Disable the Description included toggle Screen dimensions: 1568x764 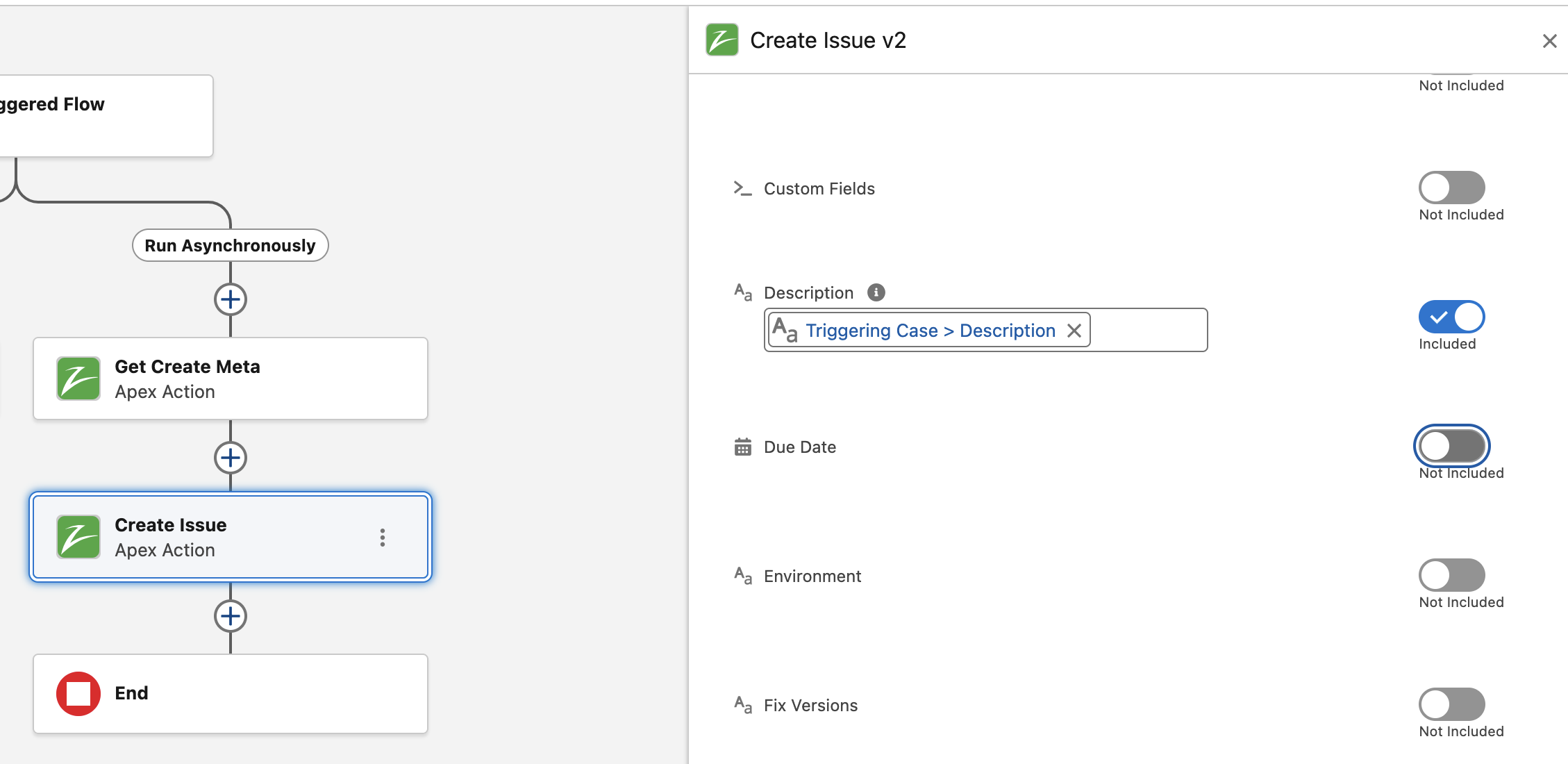coord(1451,317)
